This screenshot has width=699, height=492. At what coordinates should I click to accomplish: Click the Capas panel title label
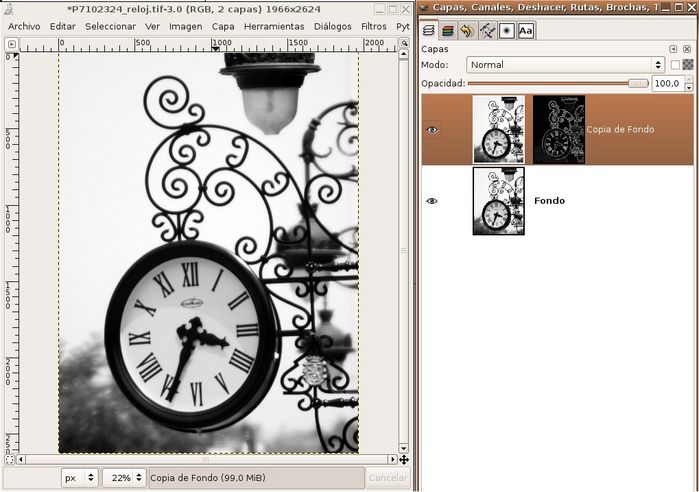[x=435, y=49]
